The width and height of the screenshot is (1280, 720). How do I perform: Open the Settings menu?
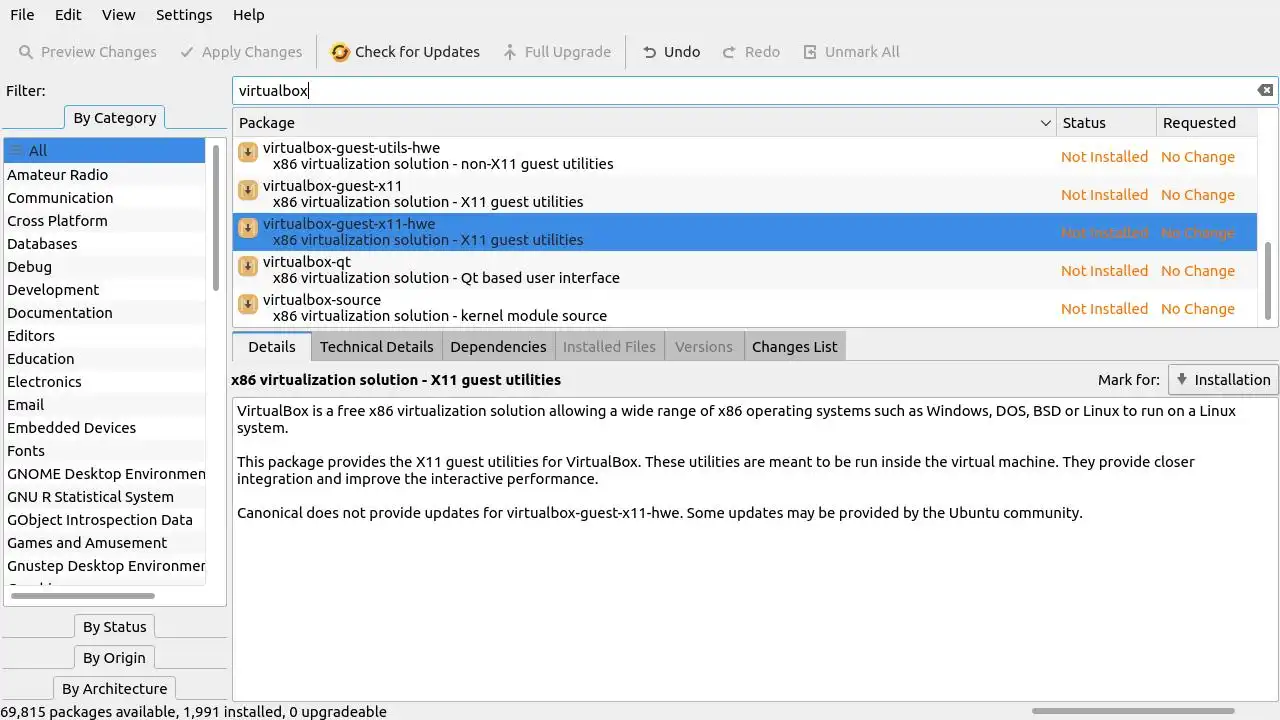point(184,15)
